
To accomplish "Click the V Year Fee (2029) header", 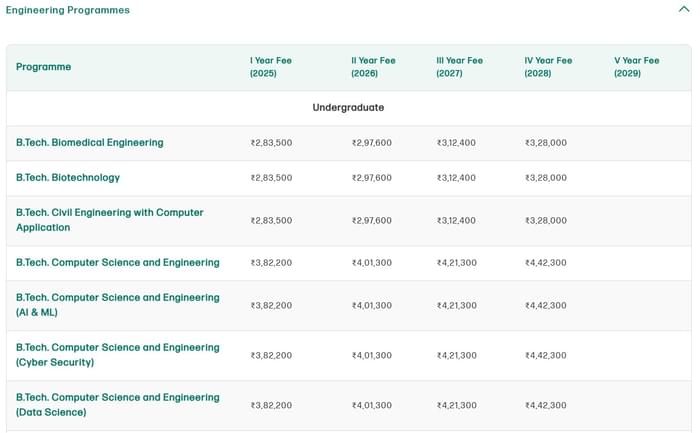I will [637, 67].
